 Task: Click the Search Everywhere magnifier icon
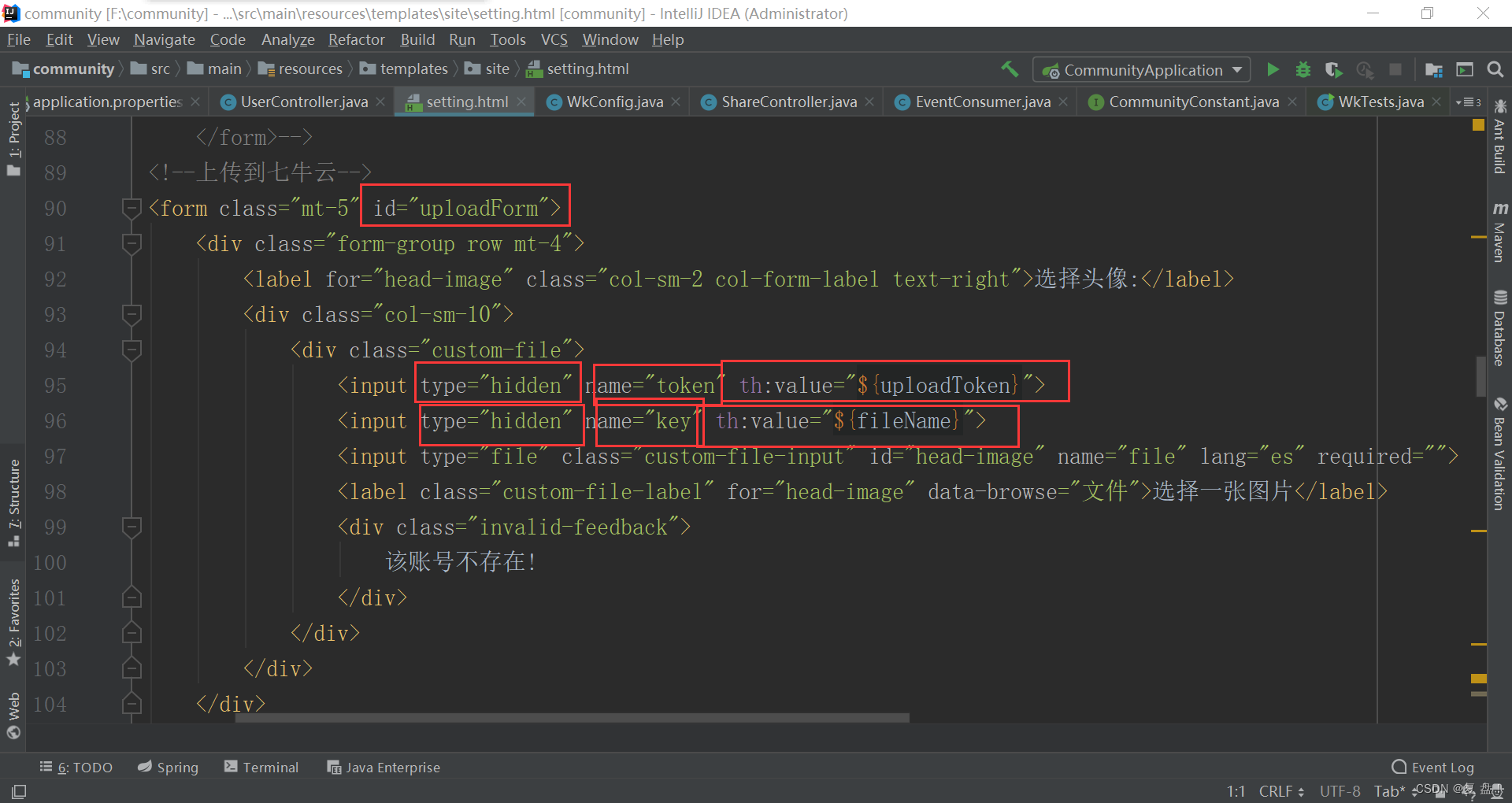(1495, 69)
